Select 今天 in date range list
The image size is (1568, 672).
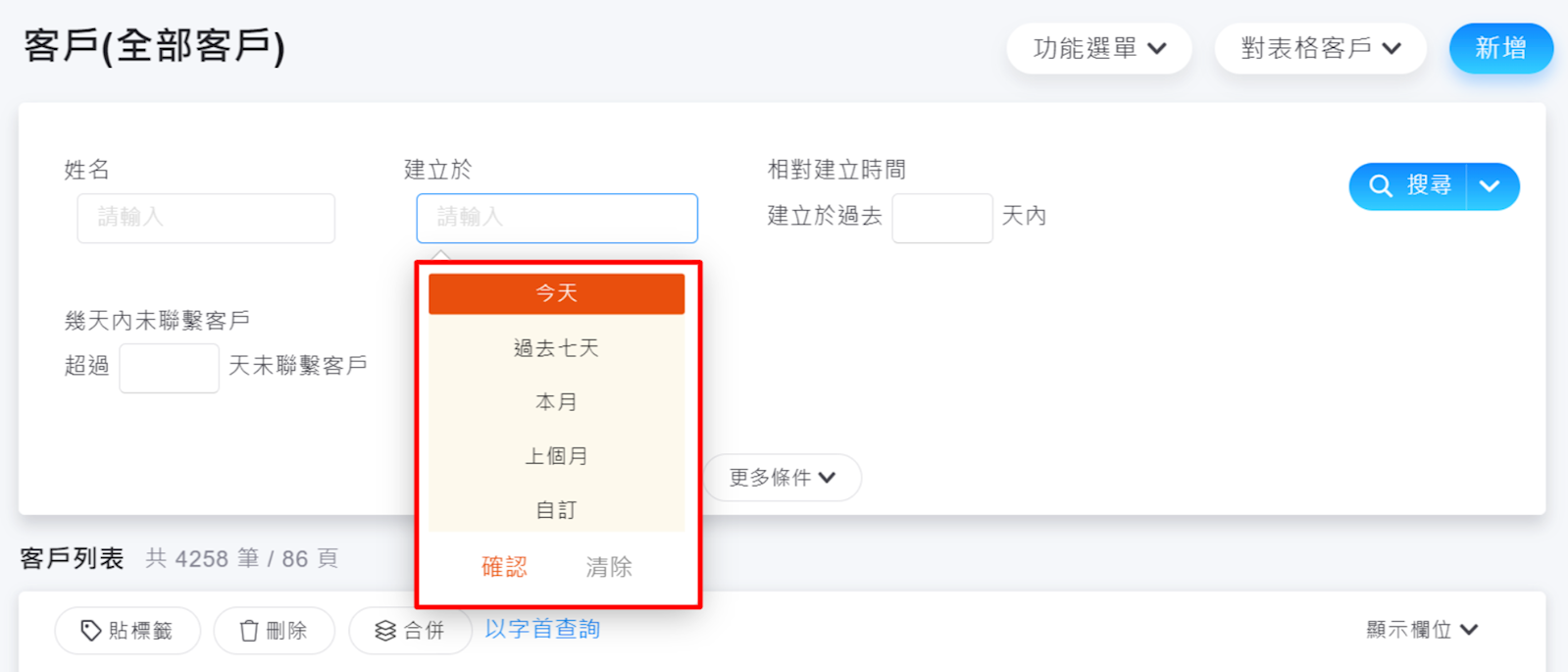[556, 293]
